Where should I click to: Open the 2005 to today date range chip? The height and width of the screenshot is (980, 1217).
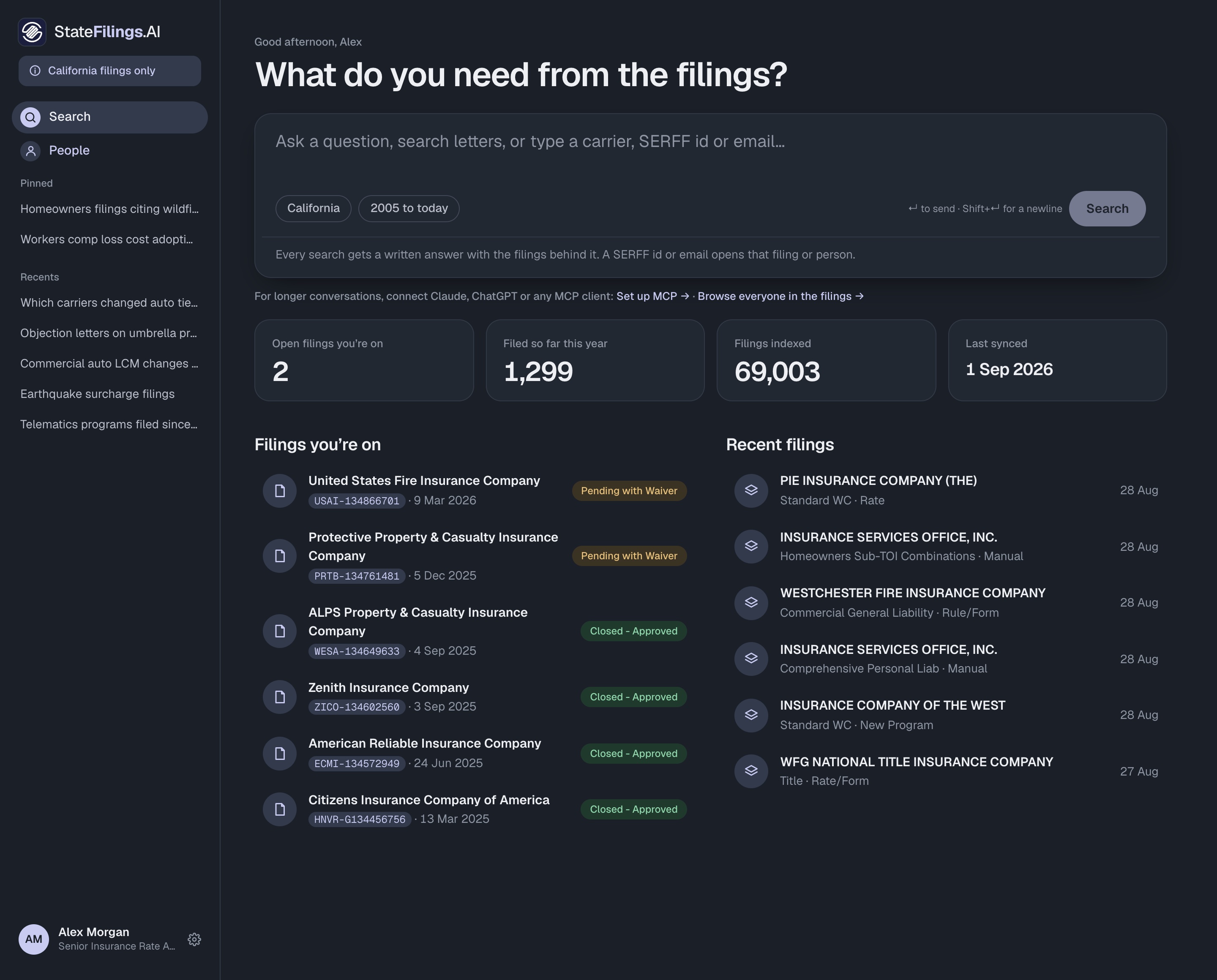tap(409, 208)
